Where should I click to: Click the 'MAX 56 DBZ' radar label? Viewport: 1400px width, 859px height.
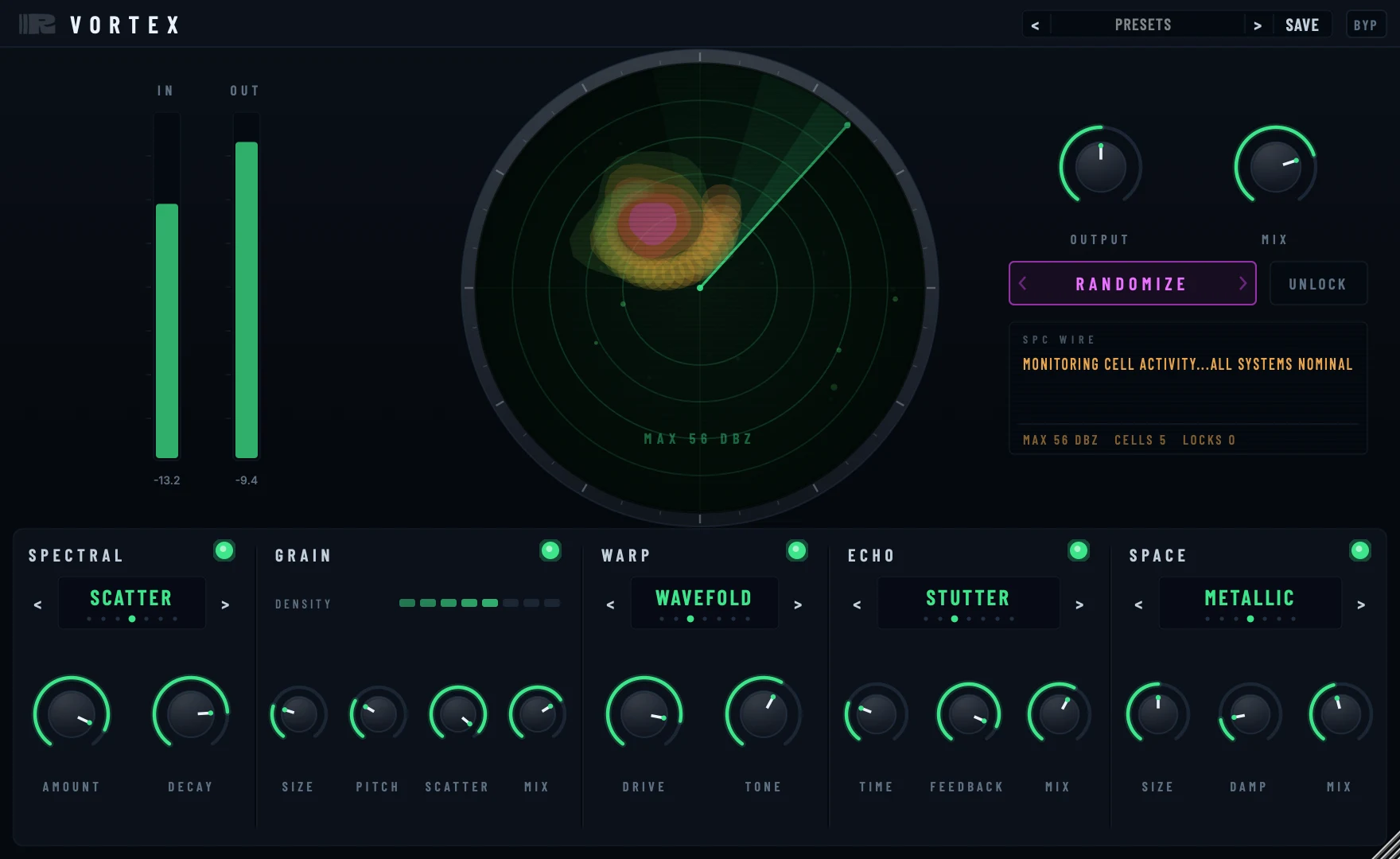[x=698, y=439]
